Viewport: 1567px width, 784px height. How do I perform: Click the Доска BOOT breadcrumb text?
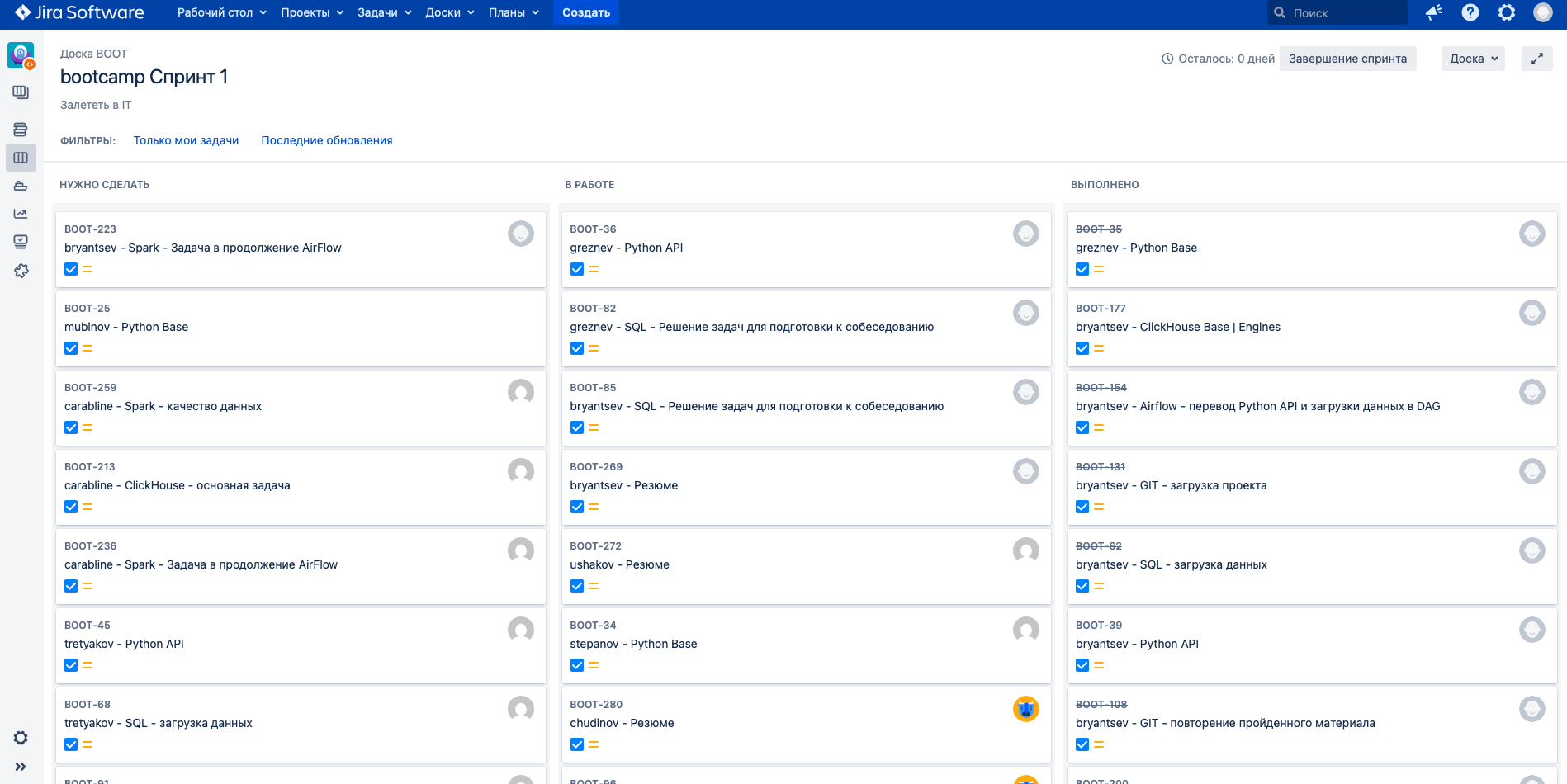(93, 54)
